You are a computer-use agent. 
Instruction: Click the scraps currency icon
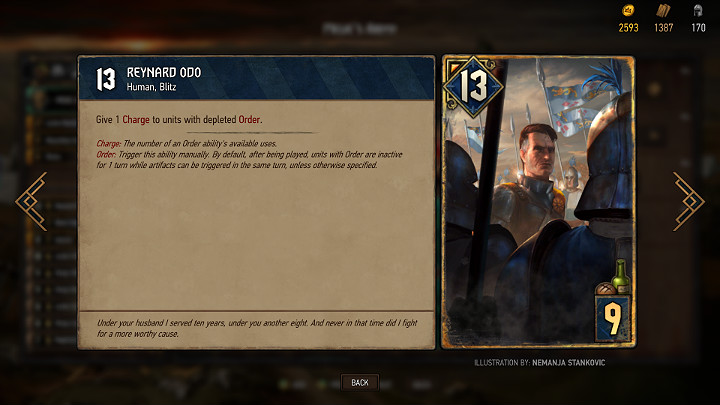(x=663, y=11)
